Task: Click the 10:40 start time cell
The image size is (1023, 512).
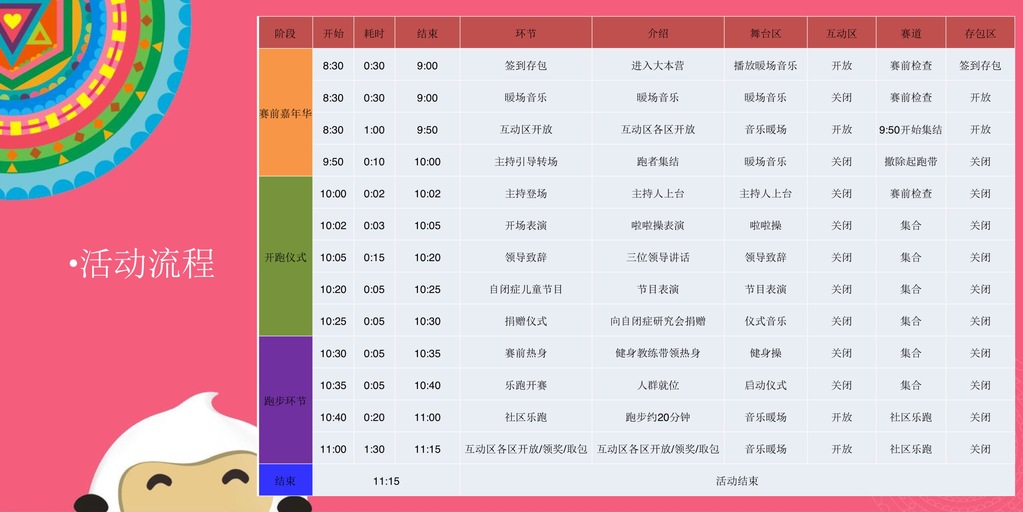Action: [x=333, y=417]
